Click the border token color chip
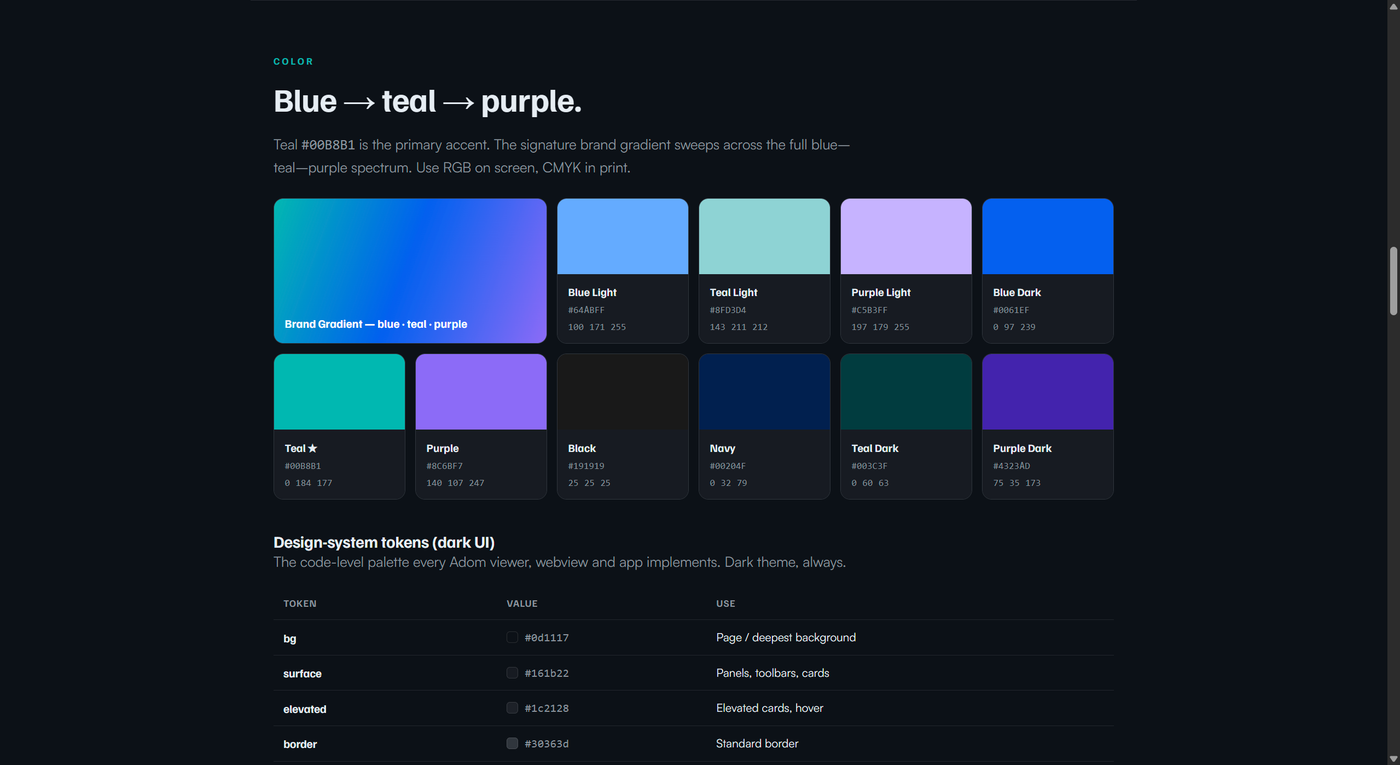 (x=512, y=743)
